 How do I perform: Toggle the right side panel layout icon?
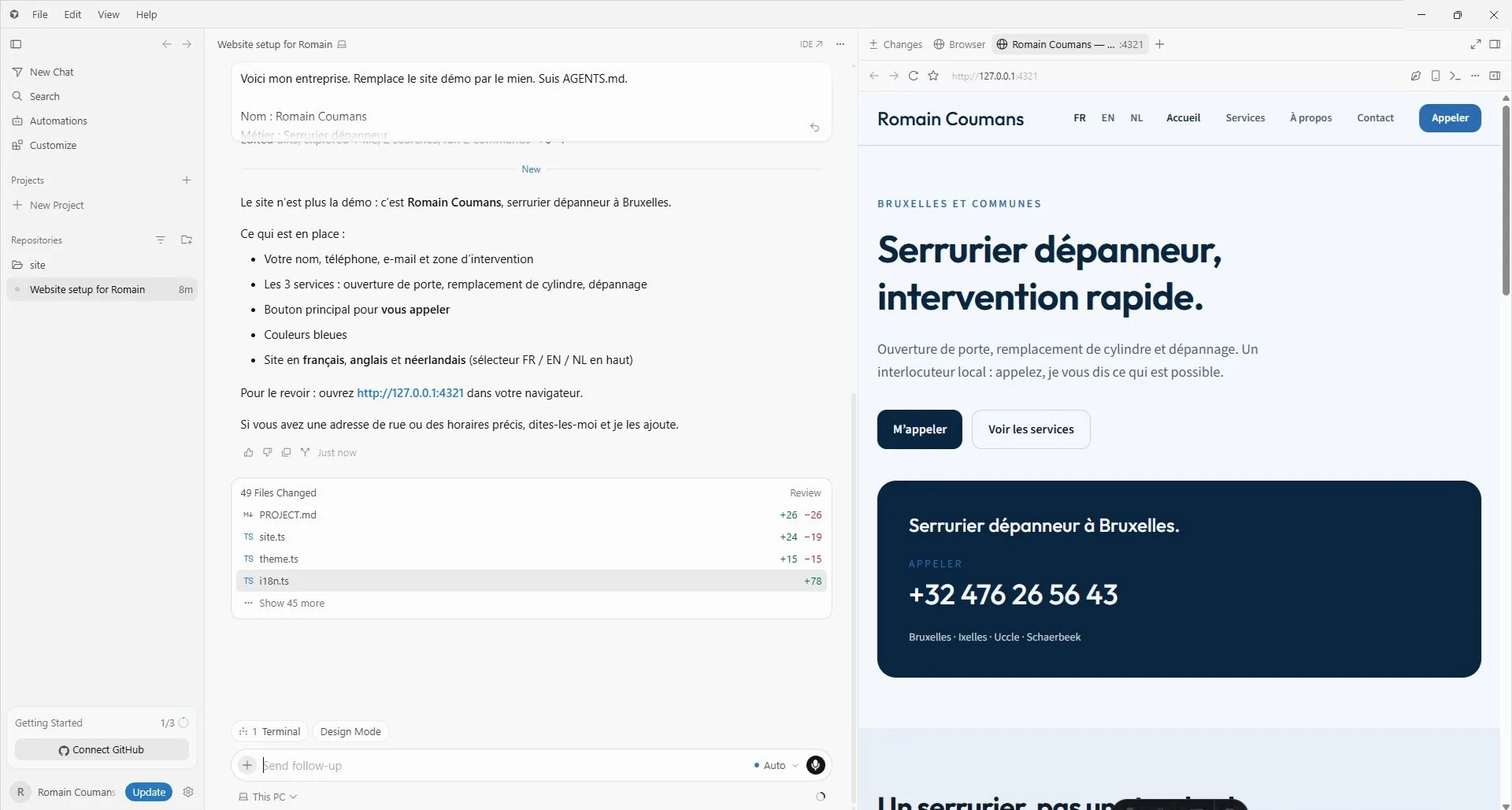coord(1495,44)
